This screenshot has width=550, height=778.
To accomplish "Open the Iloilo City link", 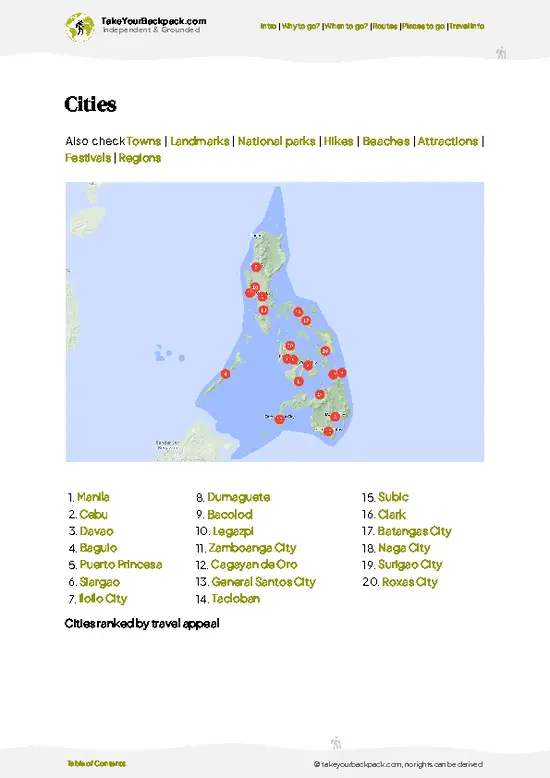I will 103,599.
